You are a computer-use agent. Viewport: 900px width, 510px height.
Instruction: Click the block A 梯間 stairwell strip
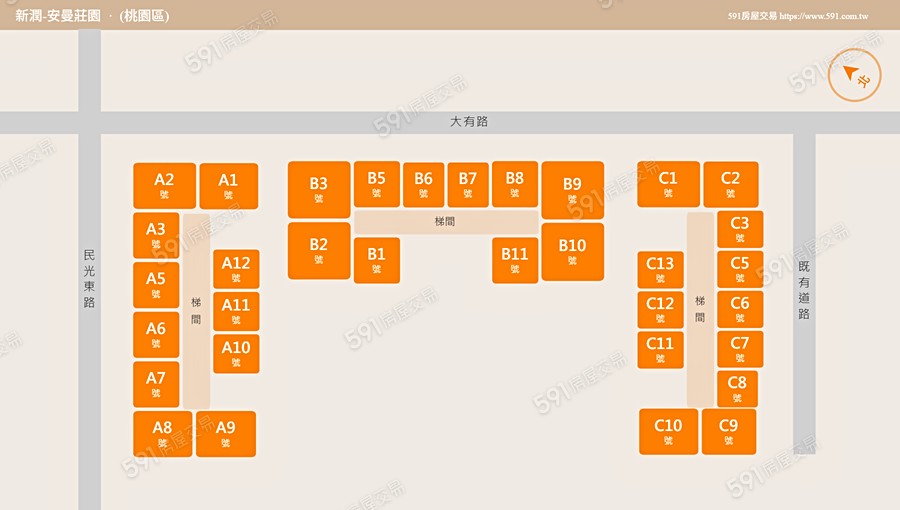196,310
